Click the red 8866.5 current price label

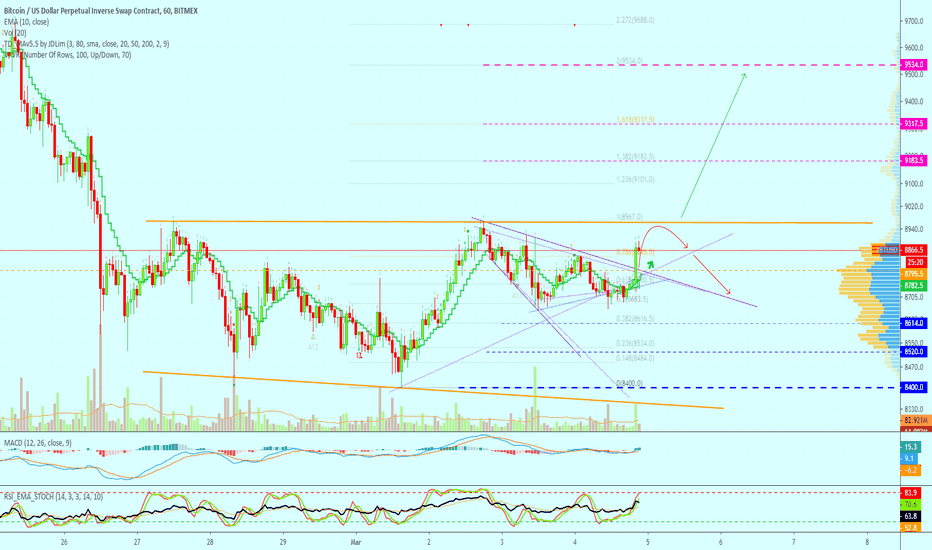[x=914, y=250]
